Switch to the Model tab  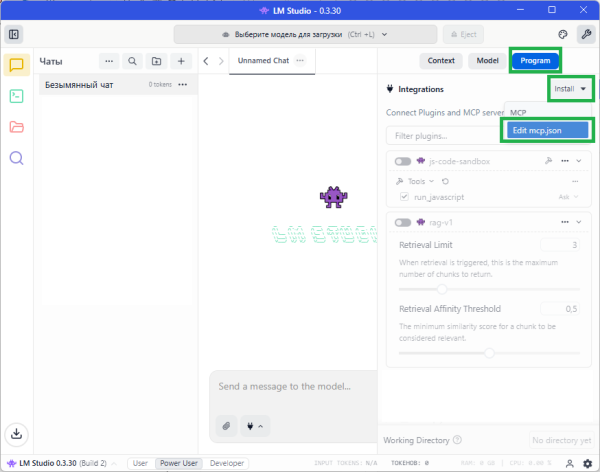(487, 61)
